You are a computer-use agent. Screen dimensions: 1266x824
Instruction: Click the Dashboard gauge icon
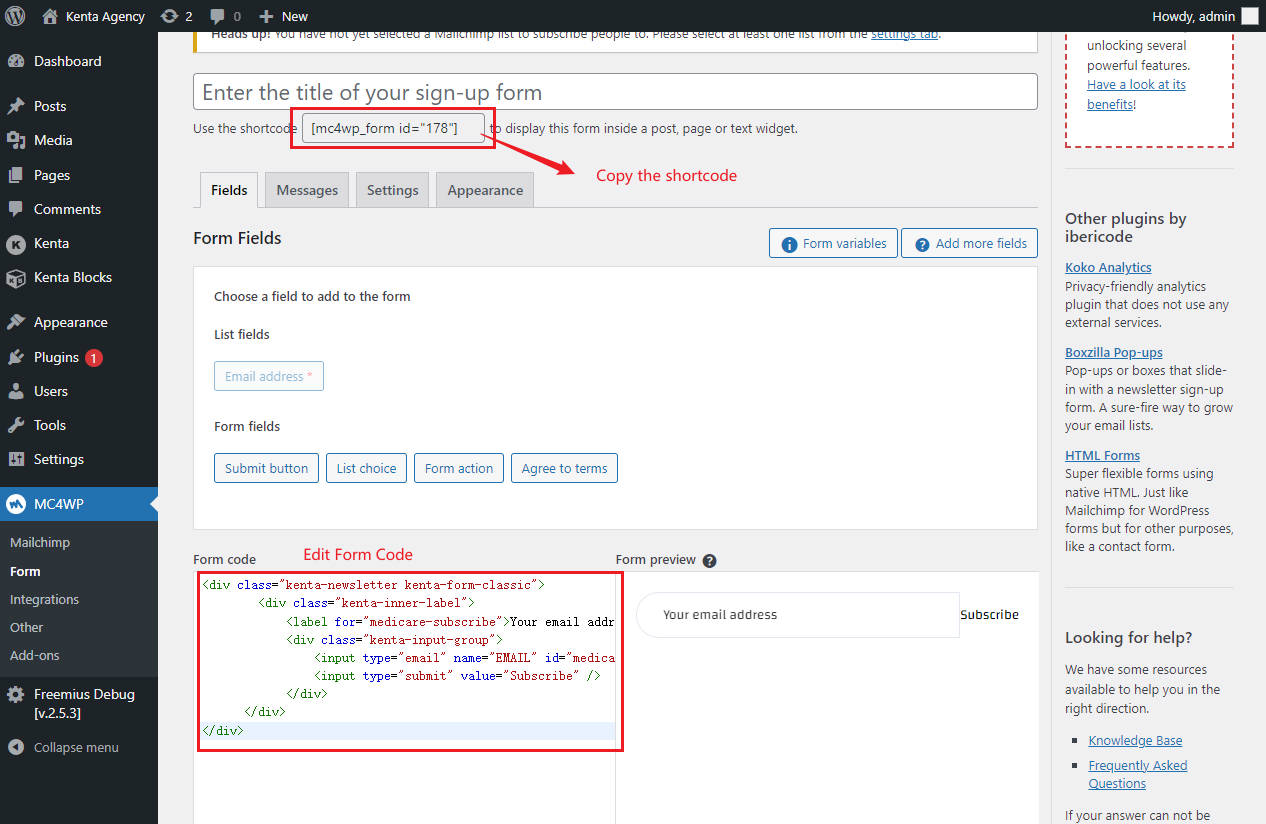(16, 61)
